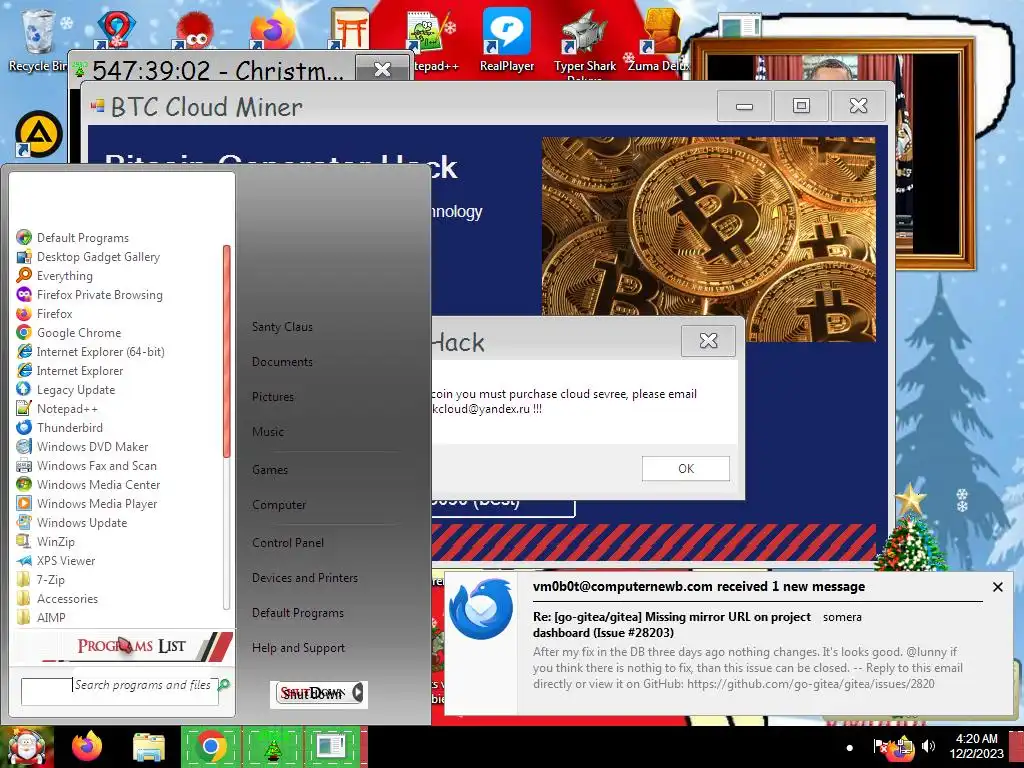
Task: Close the Hack message dialog
Action: 709,340
